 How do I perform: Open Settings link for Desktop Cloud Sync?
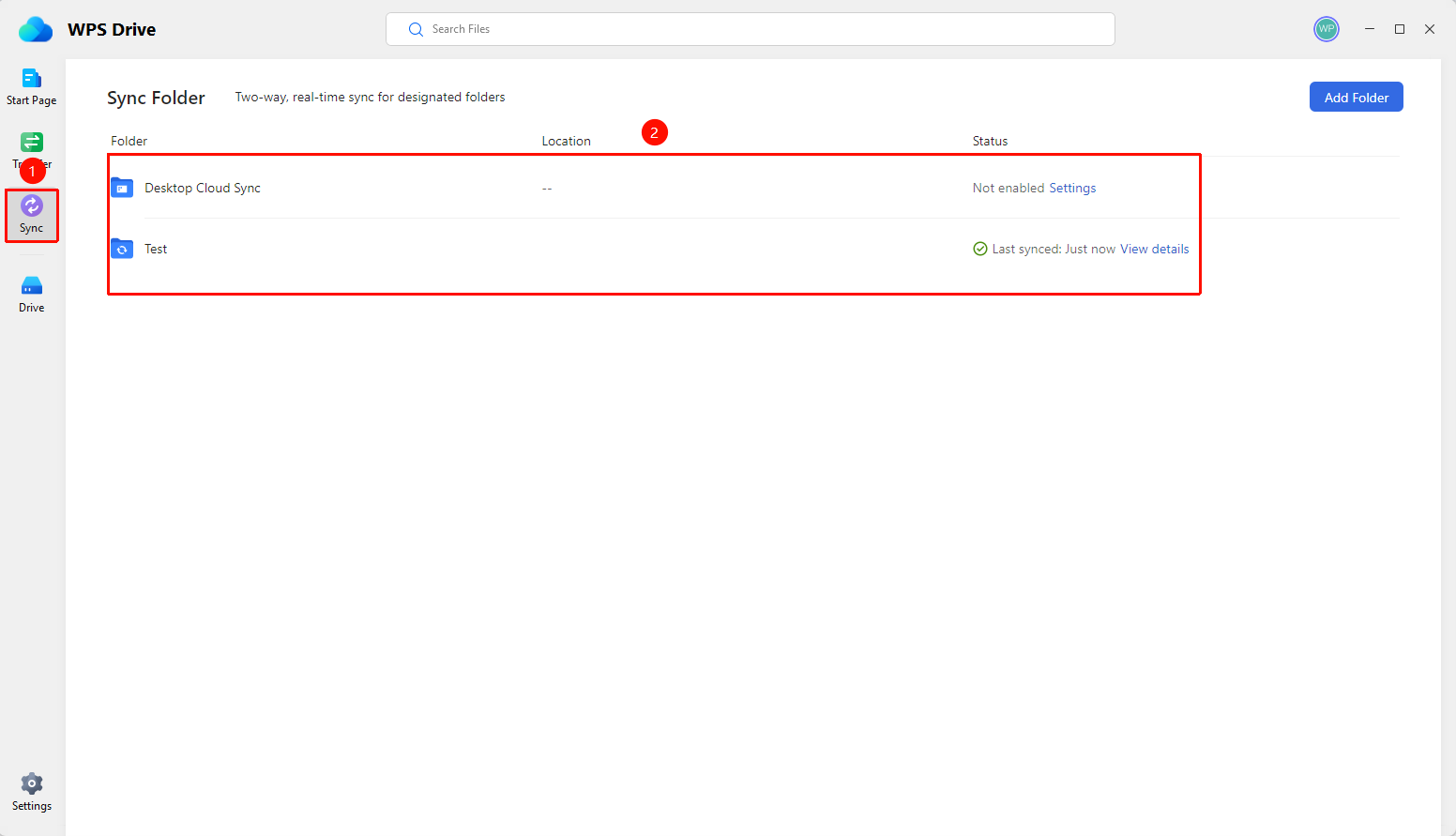coord(1072,188)
